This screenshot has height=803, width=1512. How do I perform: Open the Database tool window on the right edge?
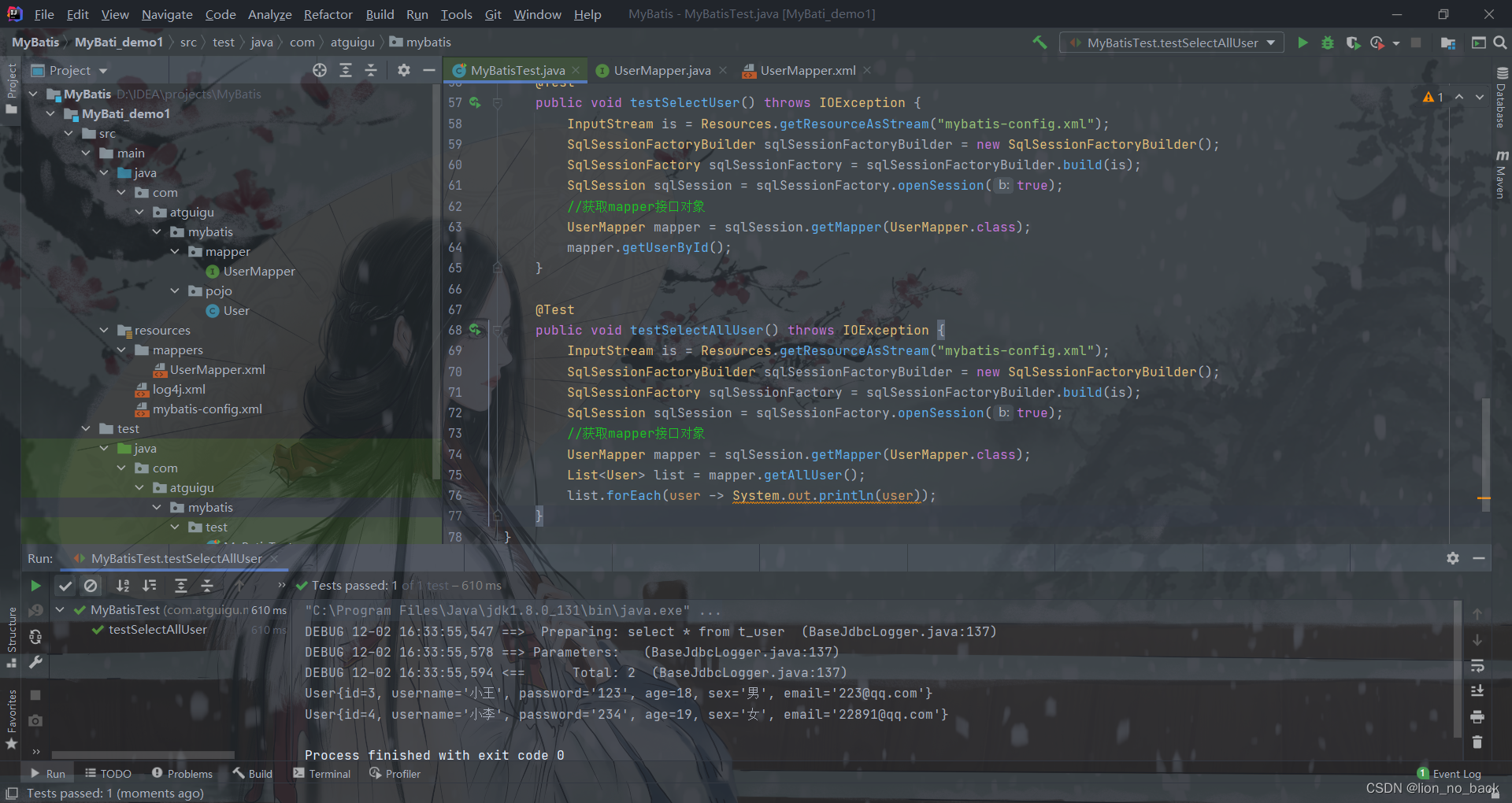coord(1501,98)
